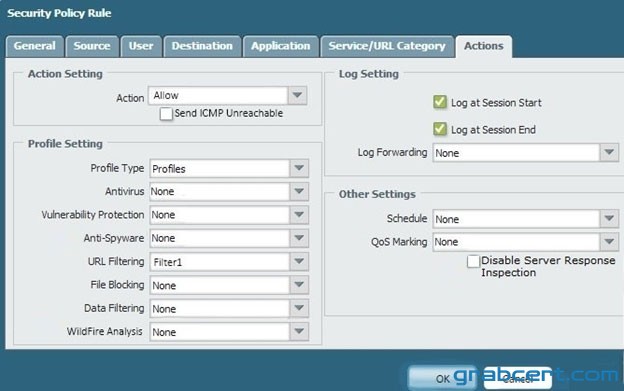The height and width of the screenshot is (391, 624).
Task: Check Disable Server Response Inspection
Action: (x=473, y=261)
